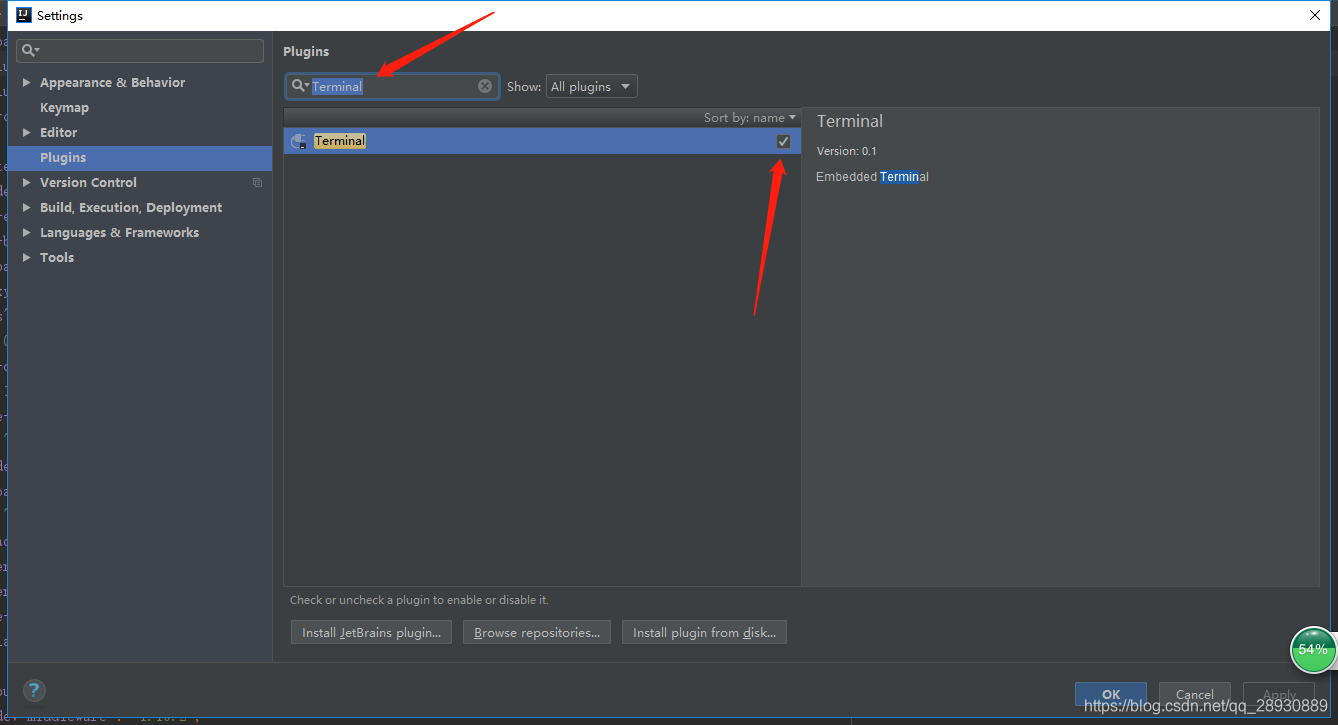This screenshot has width=1338, height=725.
Task: Expand the Languages & Frameworks section
Action: tap(27, 233)
